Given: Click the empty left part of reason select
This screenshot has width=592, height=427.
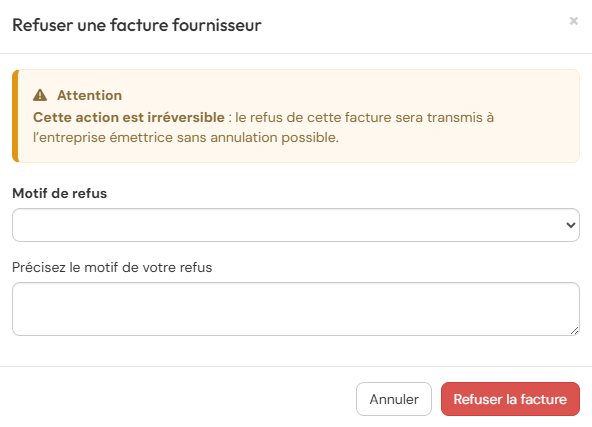Looking at the screenshot, I should click(x=151, y=225).
